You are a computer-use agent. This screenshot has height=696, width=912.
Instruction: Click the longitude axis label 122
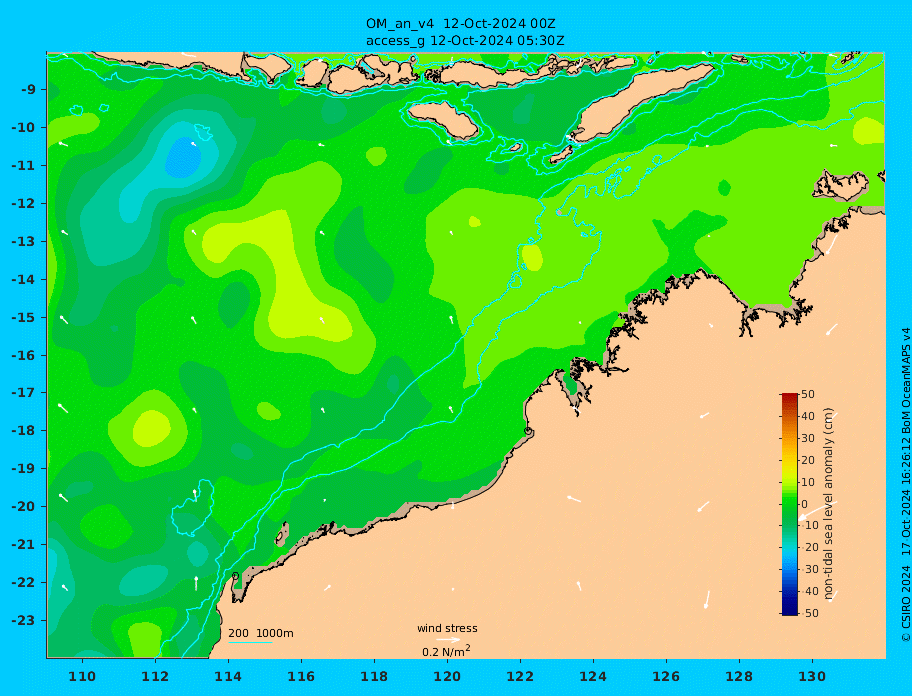click(x=520, y=677)
